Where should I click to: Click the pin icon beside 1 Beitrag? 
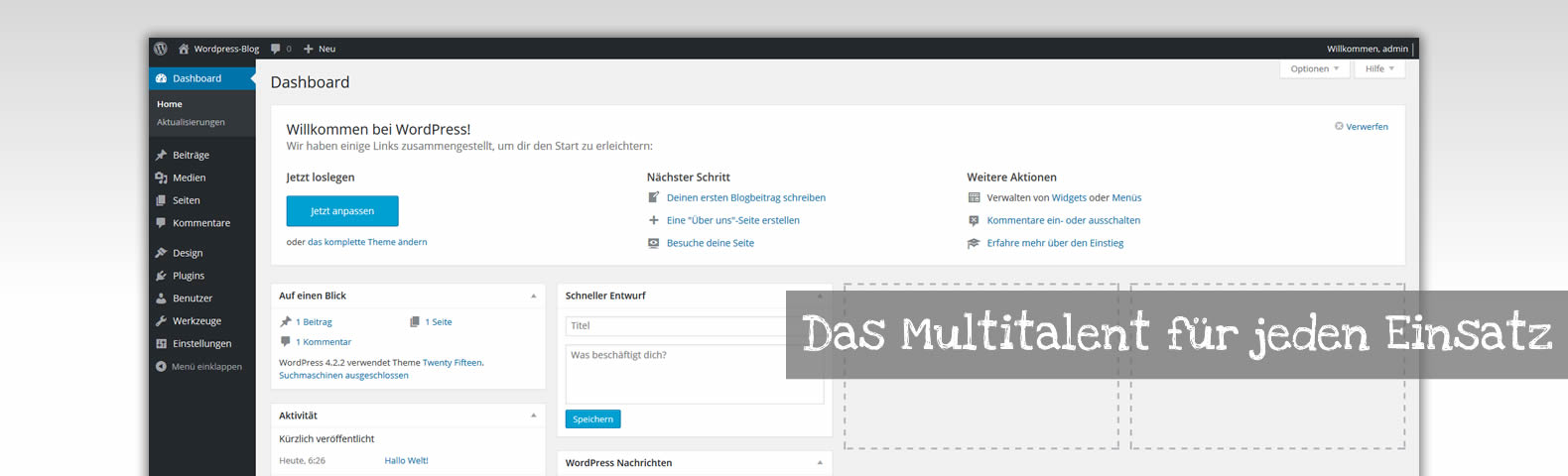point(286,321)
